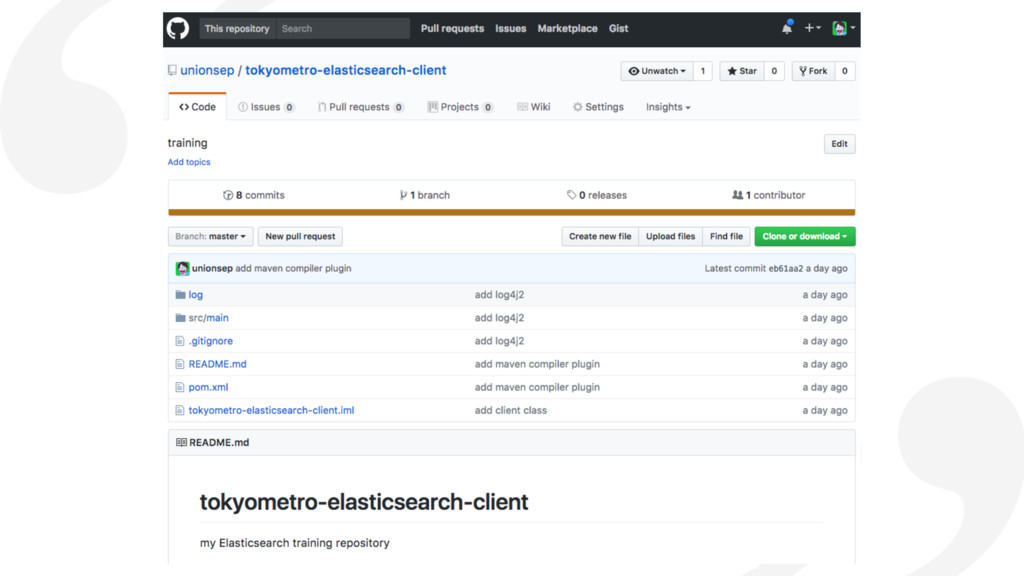
Task: Open the notifications bell
Action: coord(787,28)
